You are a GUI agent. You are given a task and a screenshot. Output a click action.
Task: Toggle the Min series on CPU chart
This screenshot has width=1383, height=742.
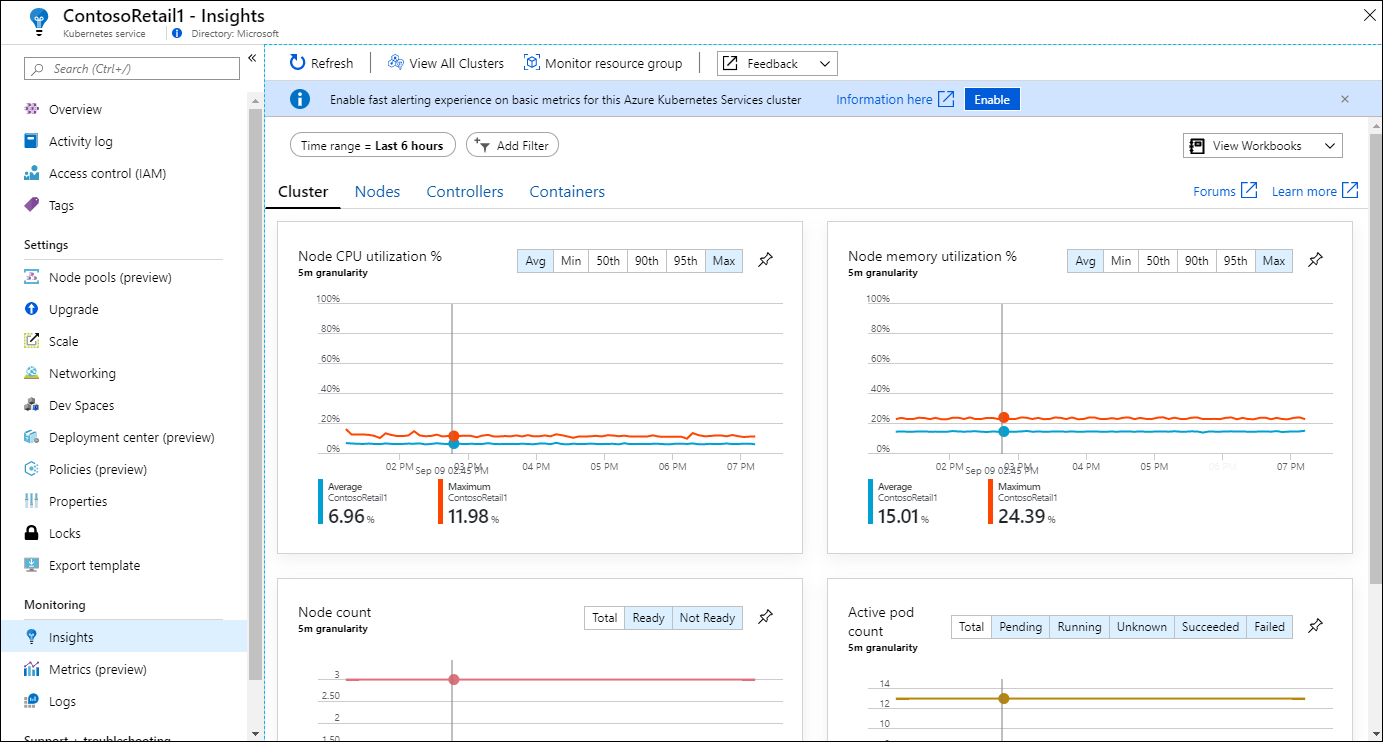pos(571,261)
